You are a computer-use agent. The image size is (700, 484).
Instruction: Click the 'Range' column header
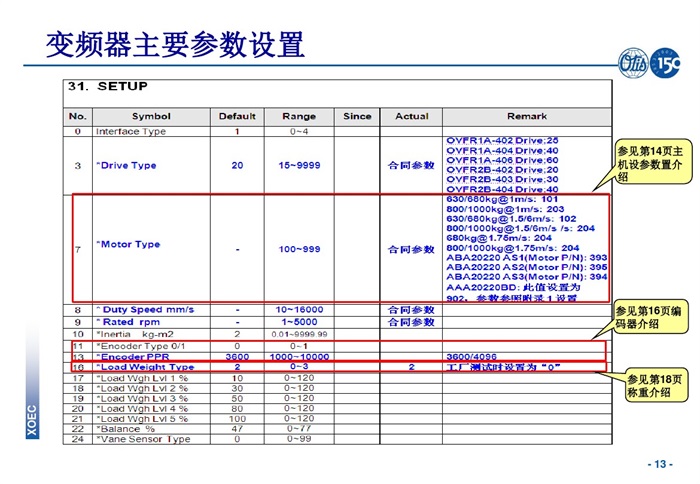(x=299, y=117)
